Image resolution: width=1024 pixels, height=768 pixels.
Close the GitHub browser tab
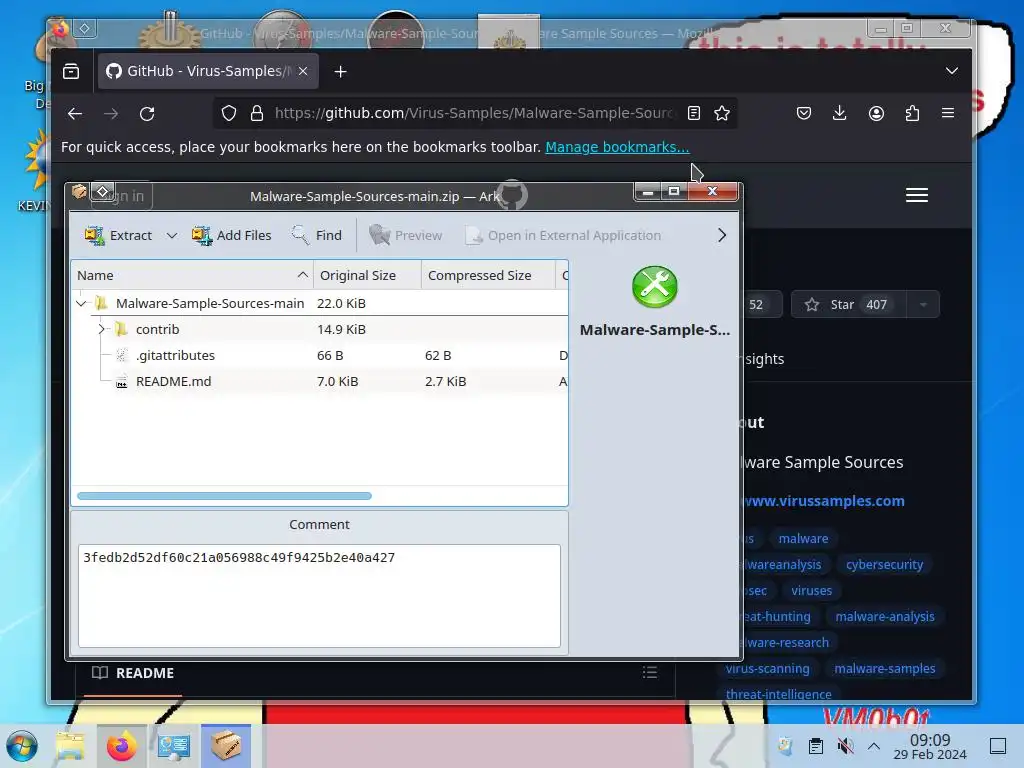click(x=303, y=71)
